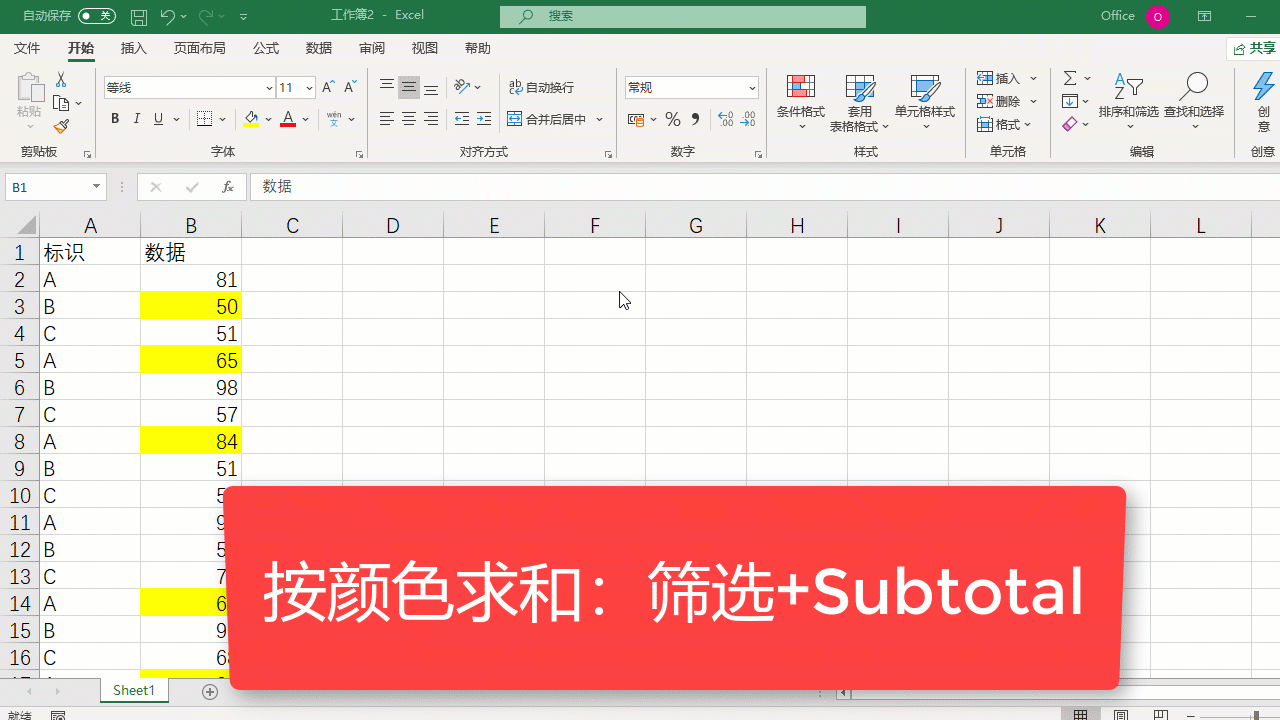Select the Format Painter brush

coord(61,126)
